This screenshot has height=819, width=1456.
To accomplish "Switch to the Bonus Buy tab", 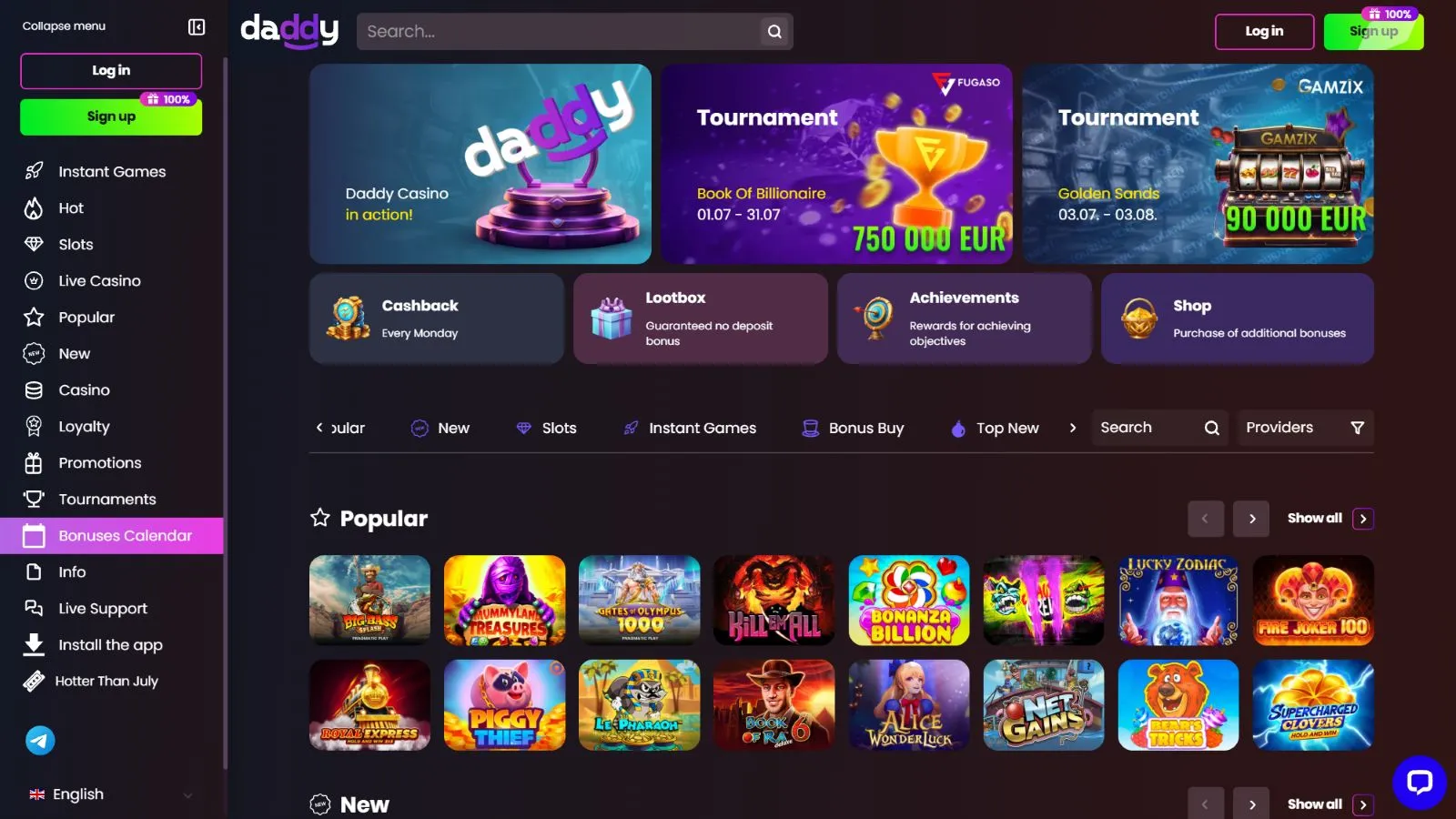I will pos(853,429).
